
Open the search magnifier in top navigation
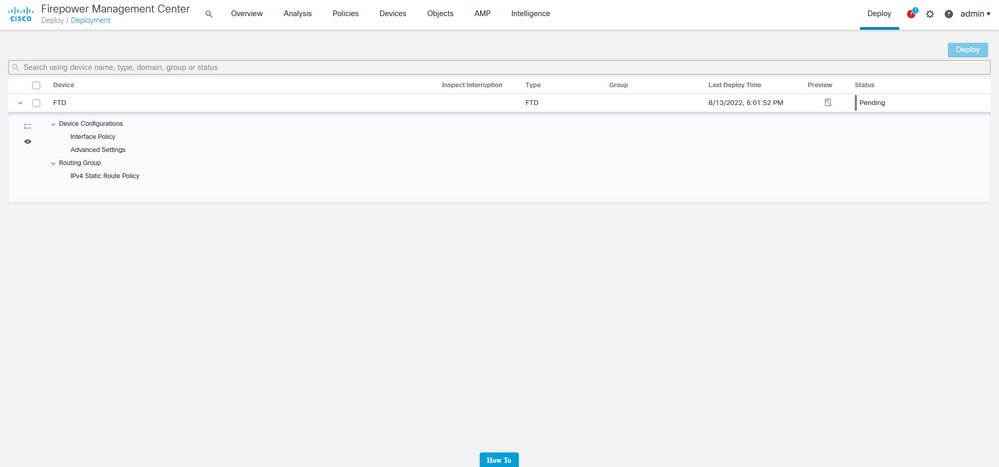(x=208, y=14)
